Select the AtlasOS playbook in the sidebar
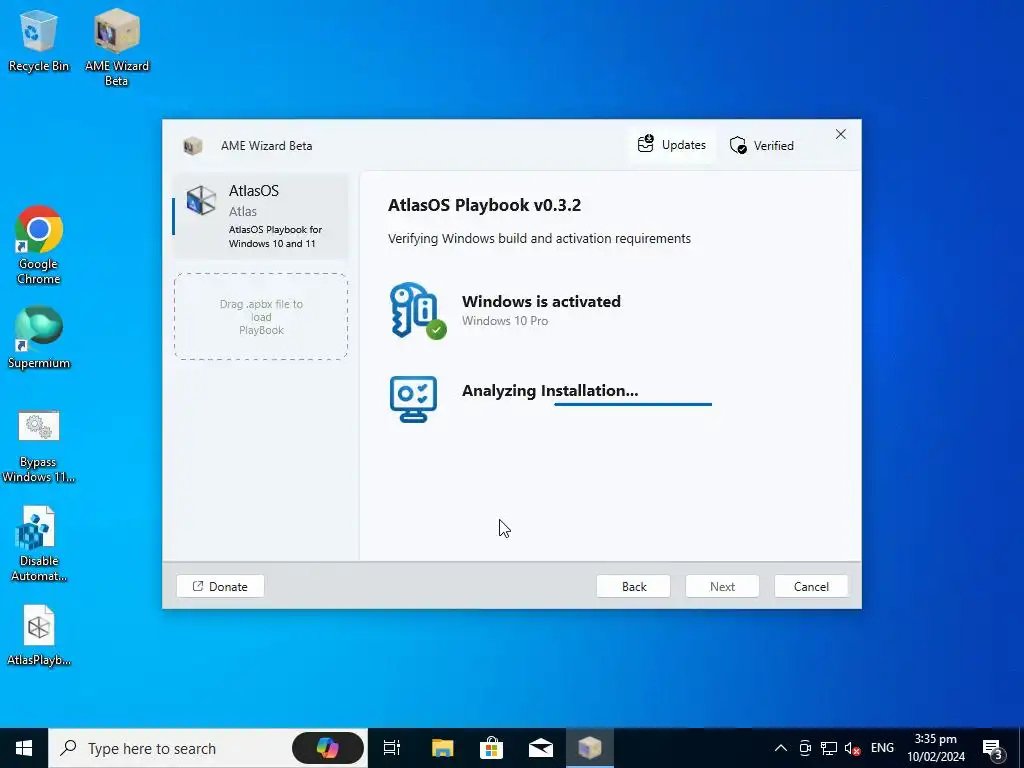 [x=261, y=216]
